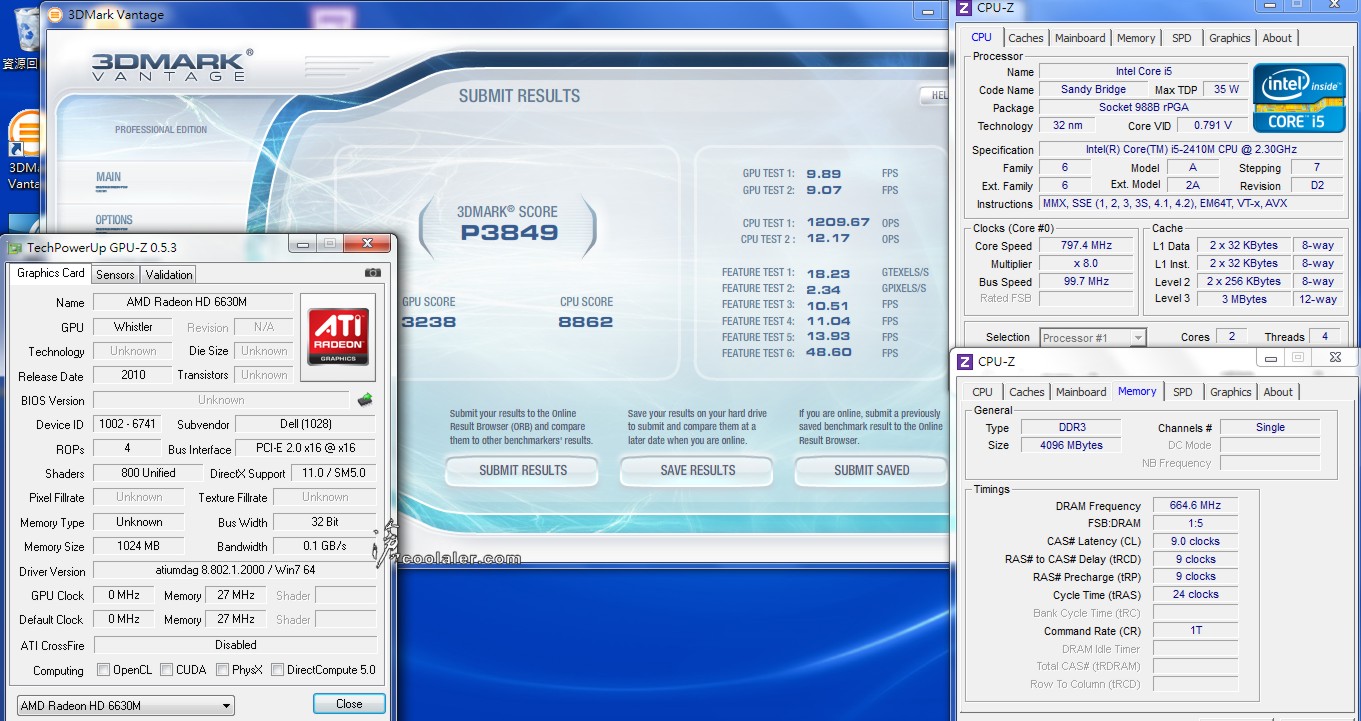Click the GPU score value 3238

429,322
